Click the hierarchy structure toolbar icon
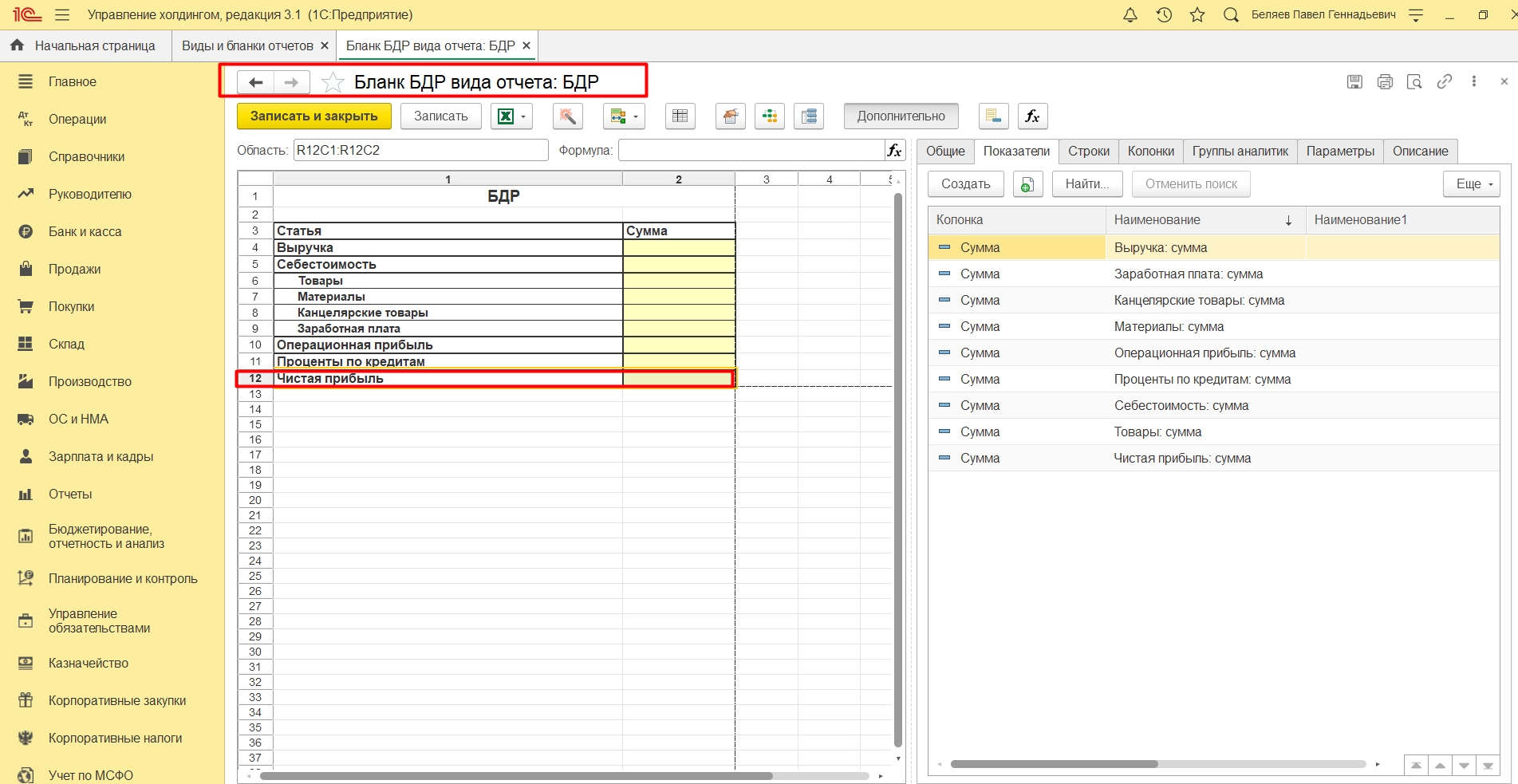This screenshot has width=1518, height=784. click(x=770, y=116)
